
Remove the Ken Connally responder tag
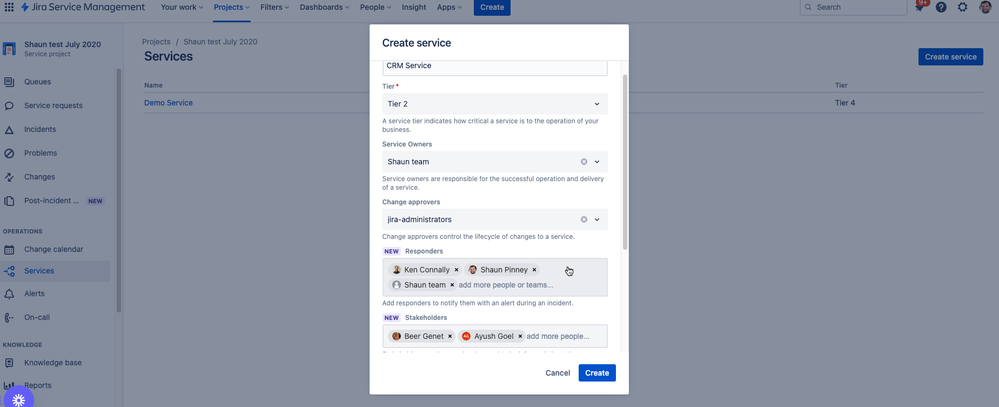click(x=456, y=269)
